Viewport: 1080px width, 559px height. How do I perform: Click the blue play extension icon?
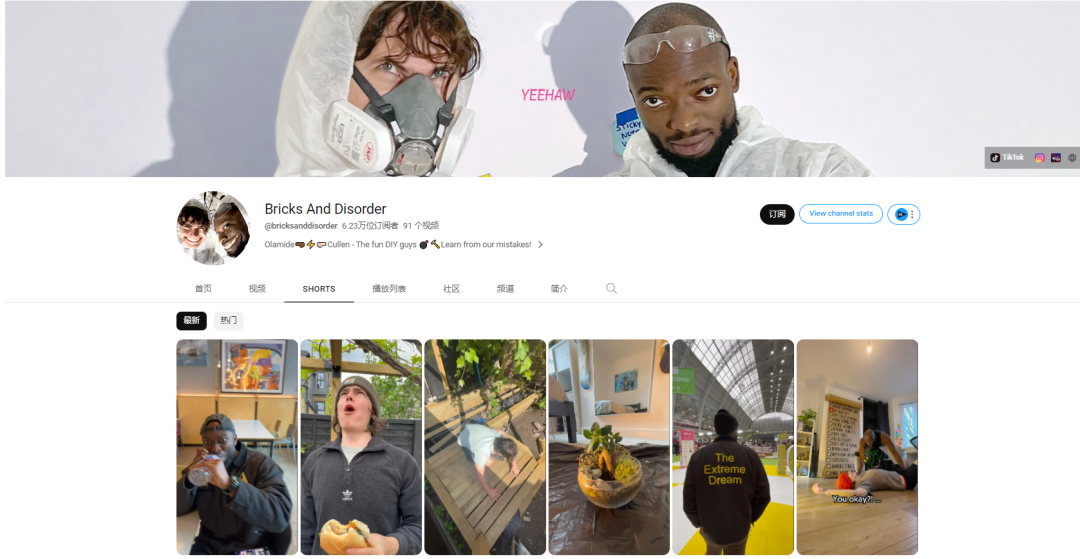pyautogui.click(x=900, y=214)
